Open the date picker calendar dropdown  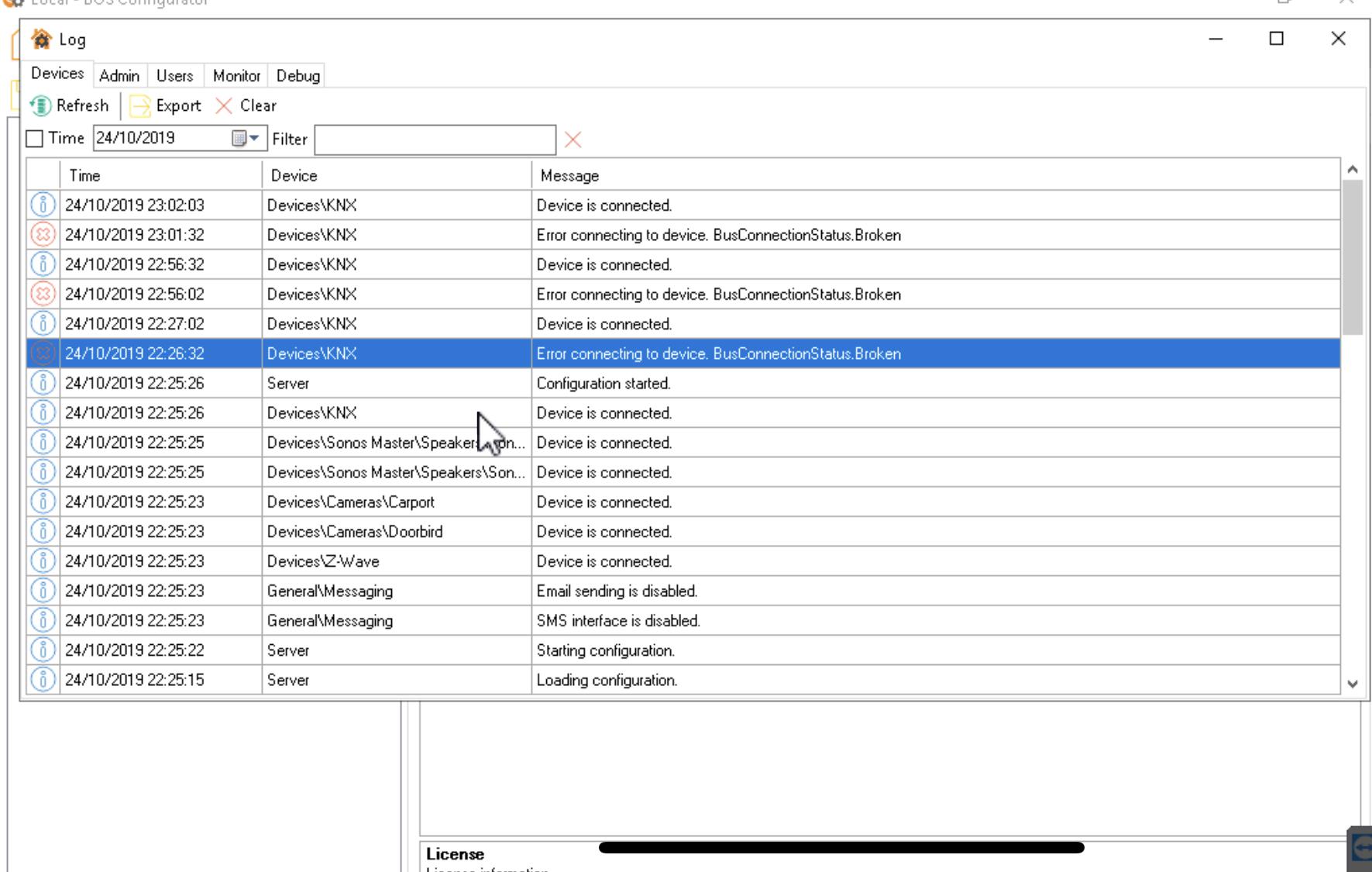point(246,139)
